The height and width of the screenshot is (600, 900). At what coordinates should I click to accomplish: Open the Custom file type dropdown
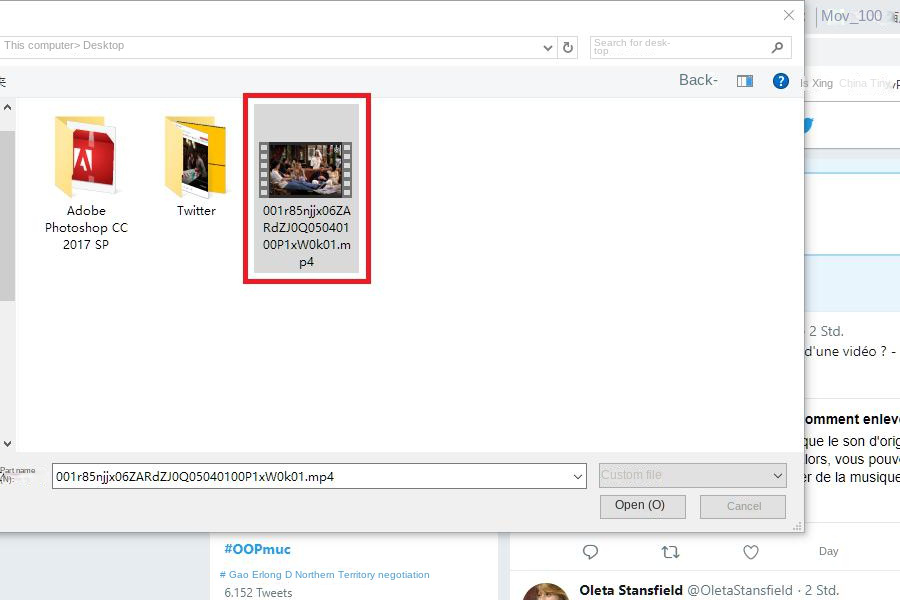[692, 475]
